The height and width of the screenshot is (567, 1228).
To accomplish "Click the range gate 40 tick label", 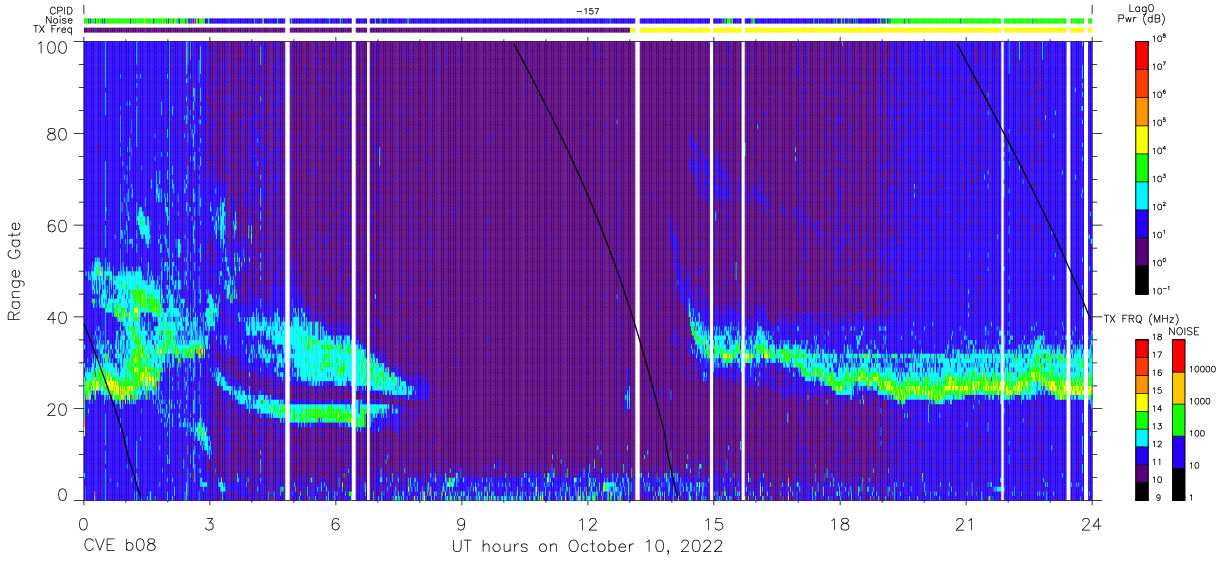I will pyautogui.click(x=57, y=317).
